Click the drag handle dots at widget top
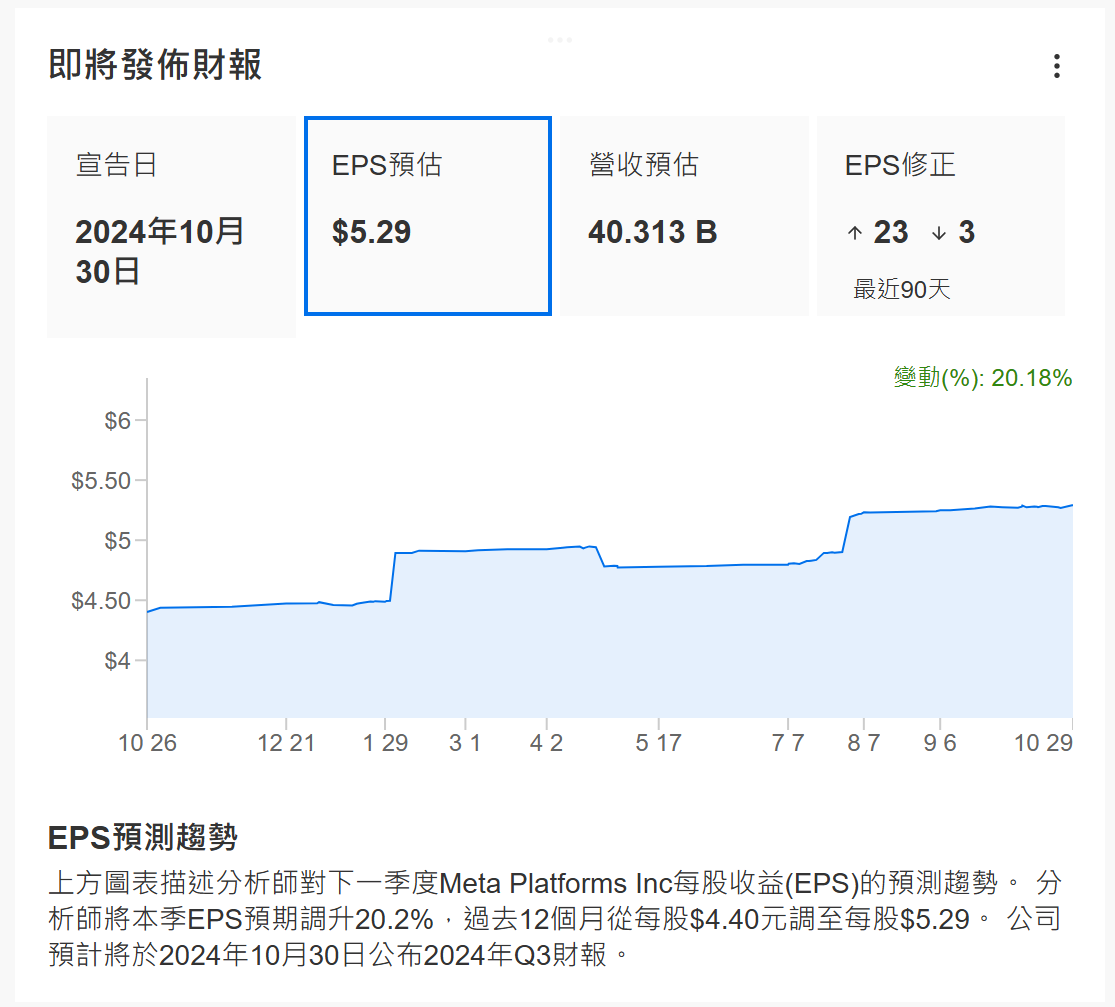 [x=560, y=40]
